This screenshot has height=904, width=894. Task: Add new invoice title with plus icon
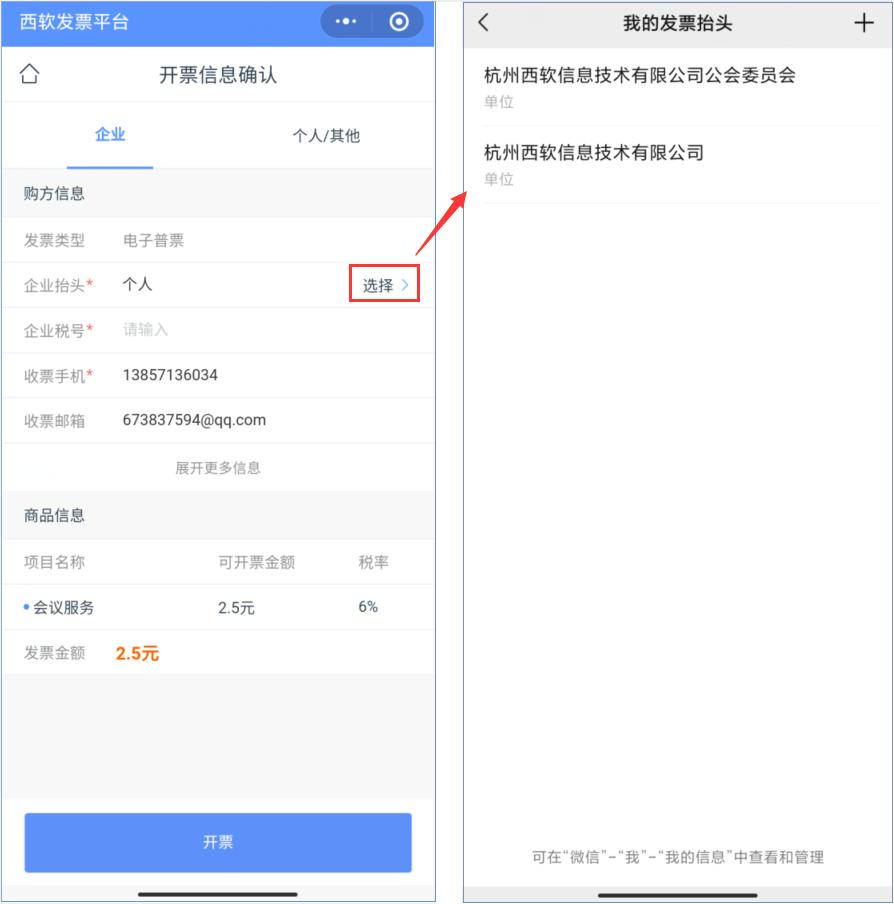click(863, 23)
